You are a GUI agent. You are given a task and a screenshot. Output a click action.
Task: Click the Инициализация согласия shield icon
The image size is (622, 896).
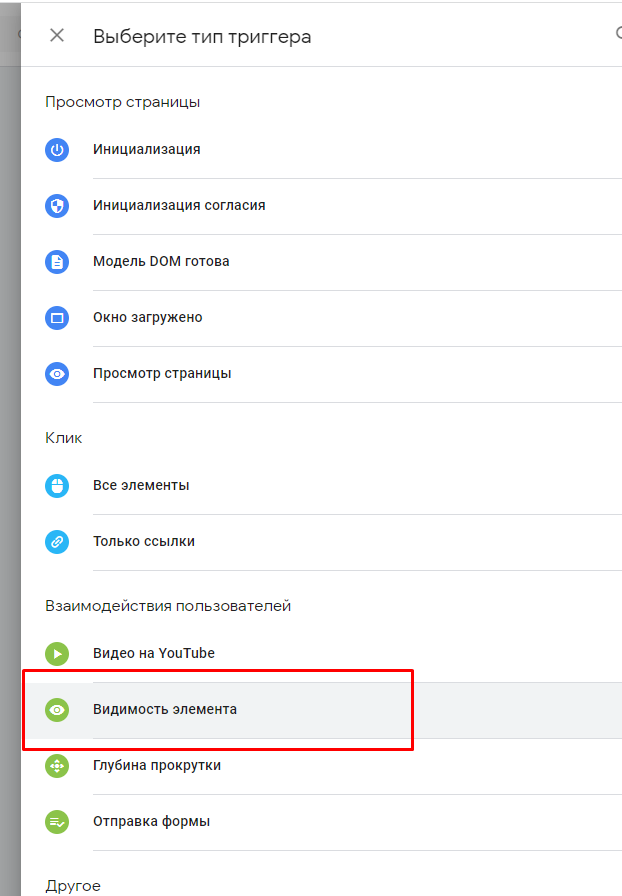(x=57, y=206)
